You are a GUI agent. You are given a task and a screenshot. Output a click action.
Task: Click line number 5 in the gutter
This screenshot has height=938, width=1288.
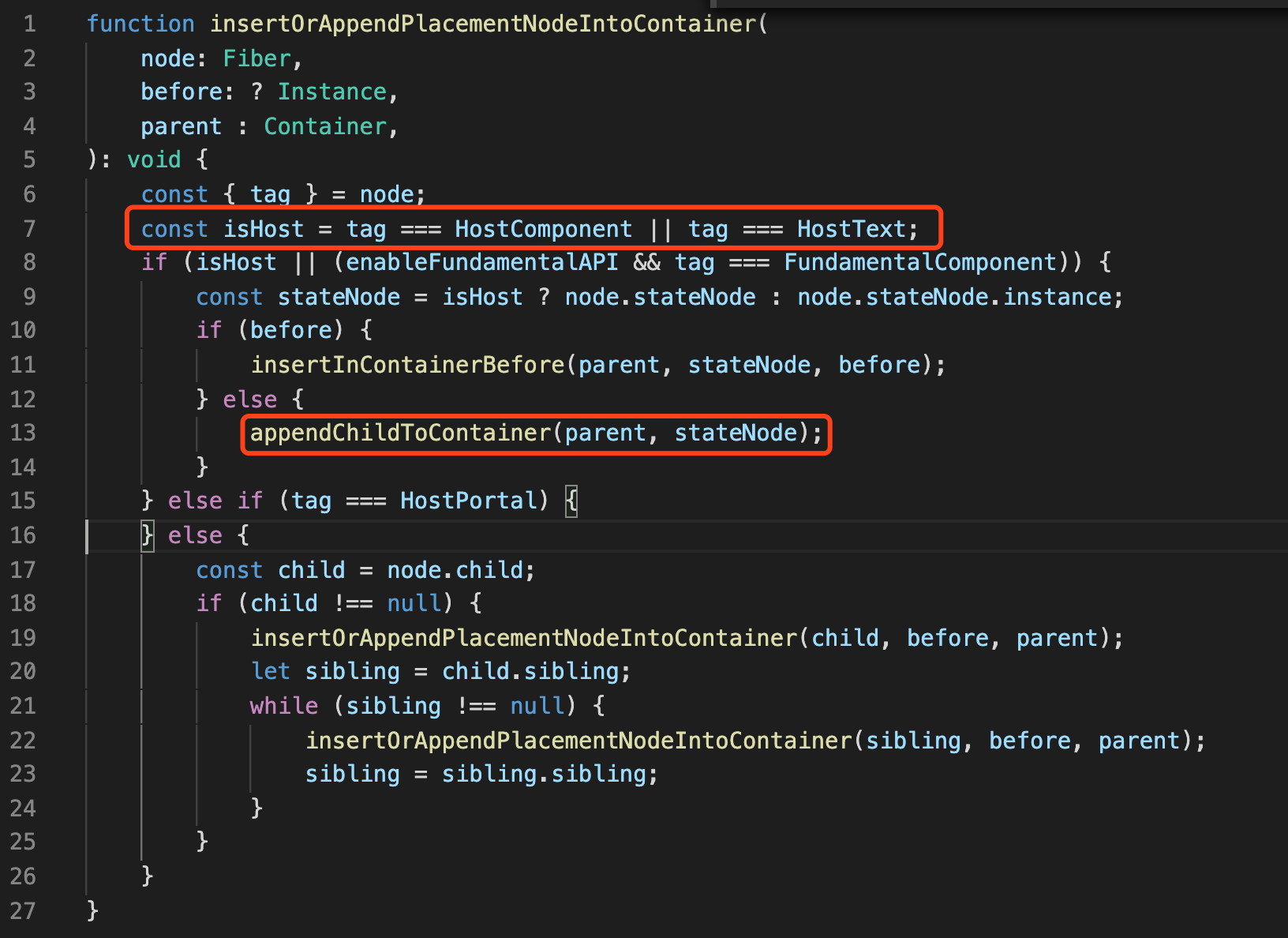click(29, 159)
